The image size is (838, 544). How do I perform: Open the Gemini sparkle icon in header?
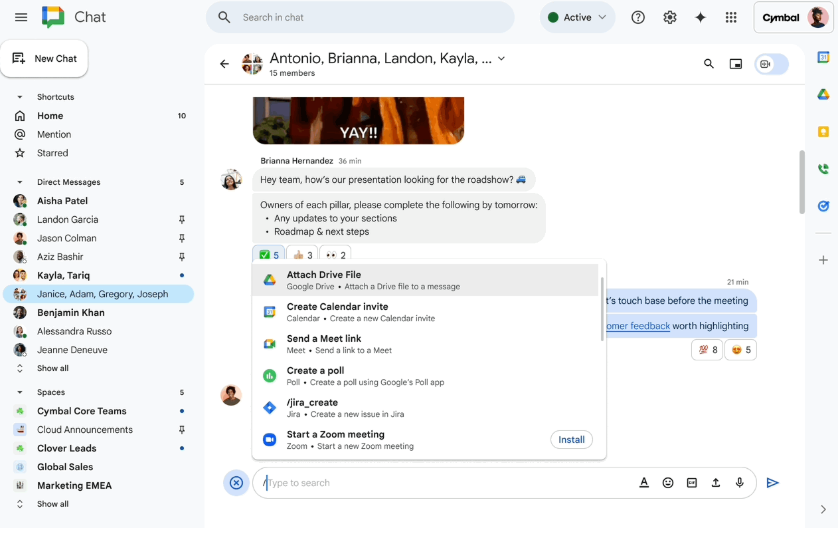point(700,18)
